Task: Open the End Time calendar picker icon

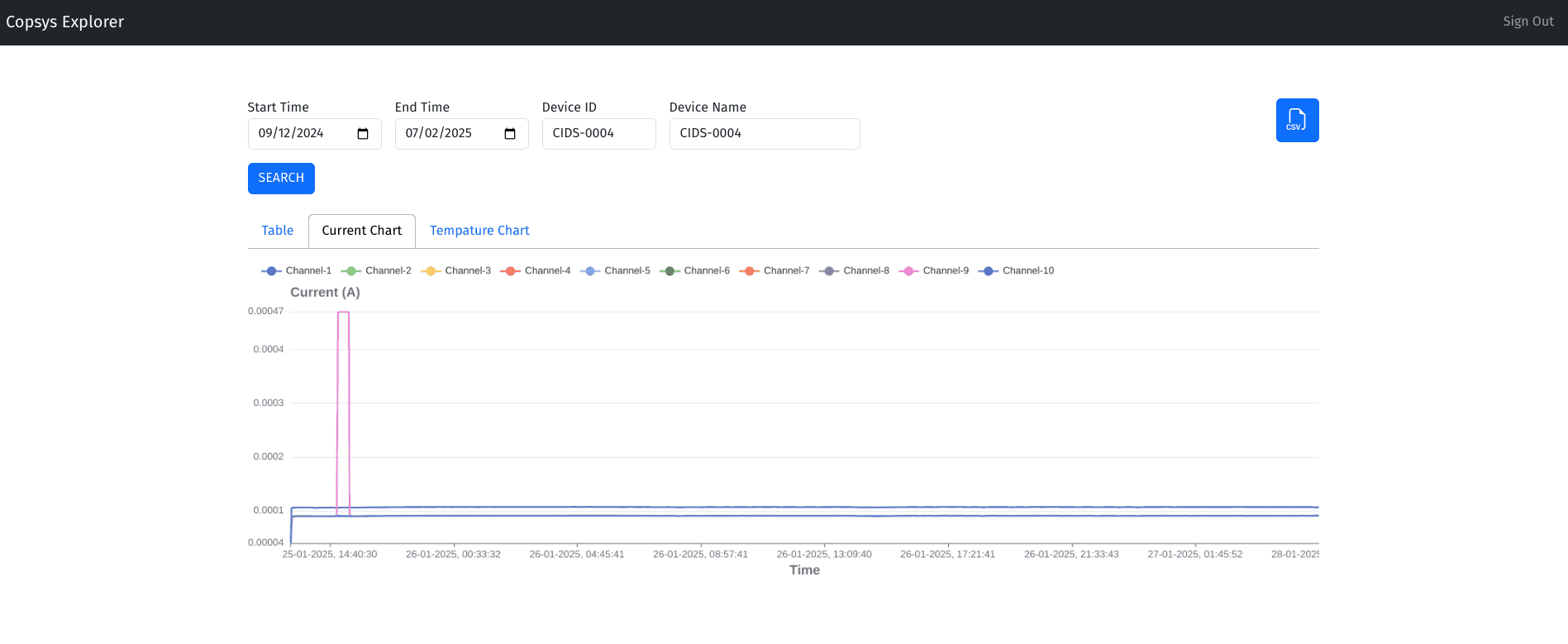Action: (510, 134)
